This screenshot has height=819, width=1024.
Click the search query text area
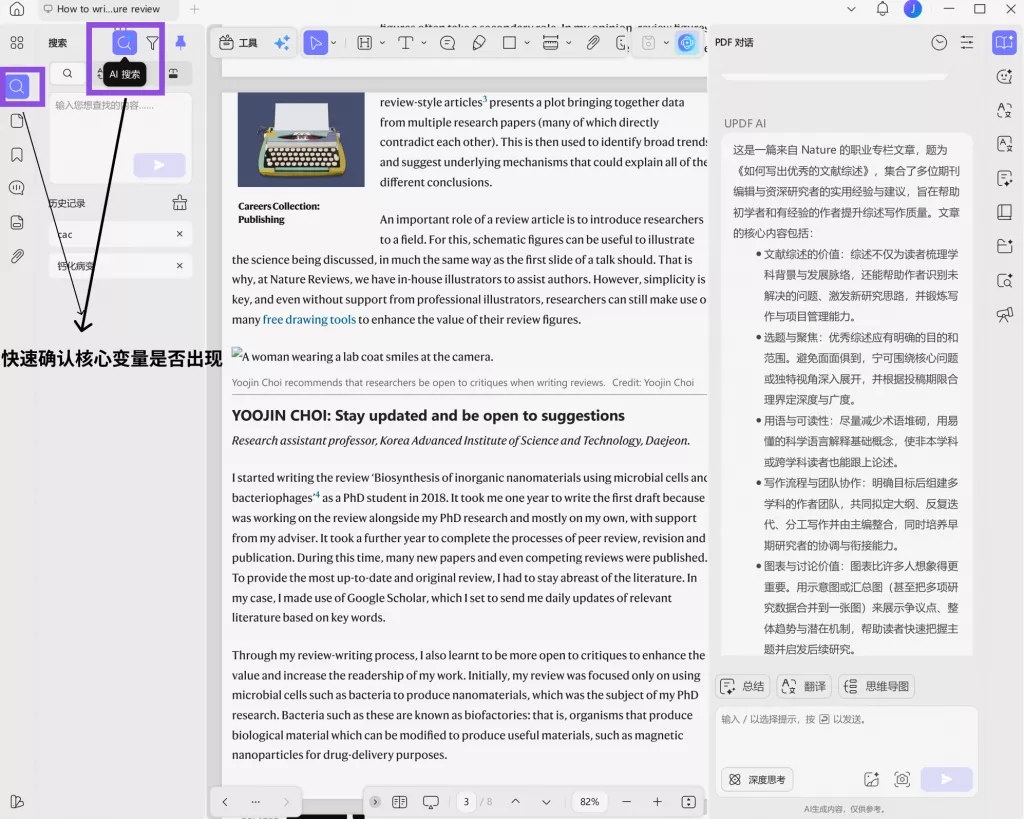click(121, 124)
